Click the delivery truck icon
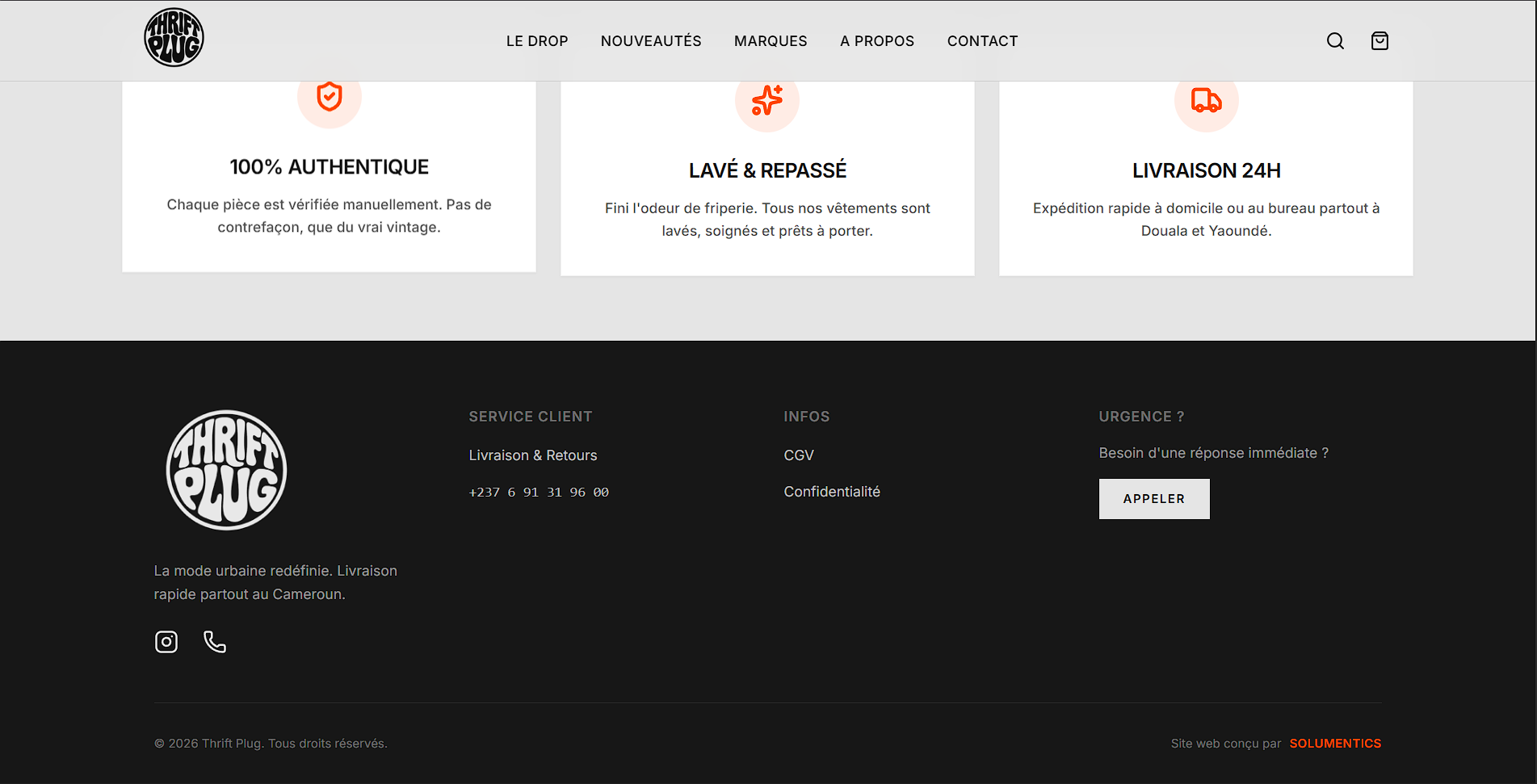 point(1206,101)
